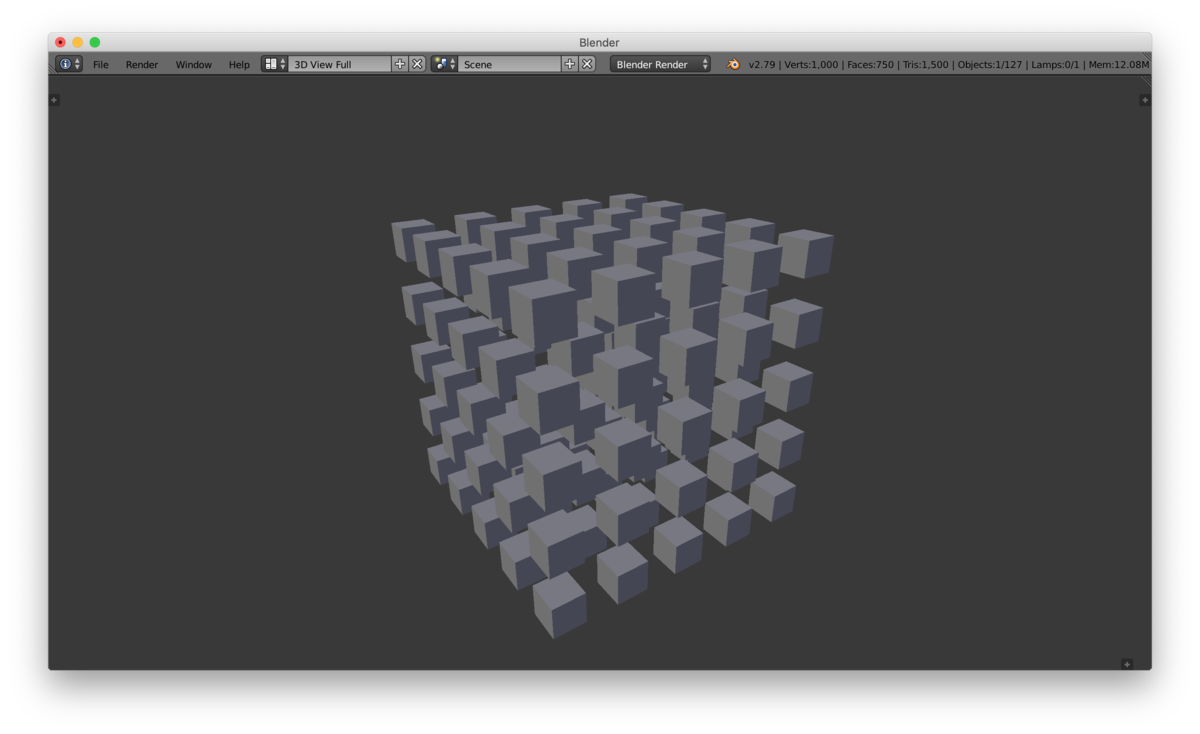1200x734 pixels.
Task: Click the 'Faces:750' statistic
Action: click(870, 64)
